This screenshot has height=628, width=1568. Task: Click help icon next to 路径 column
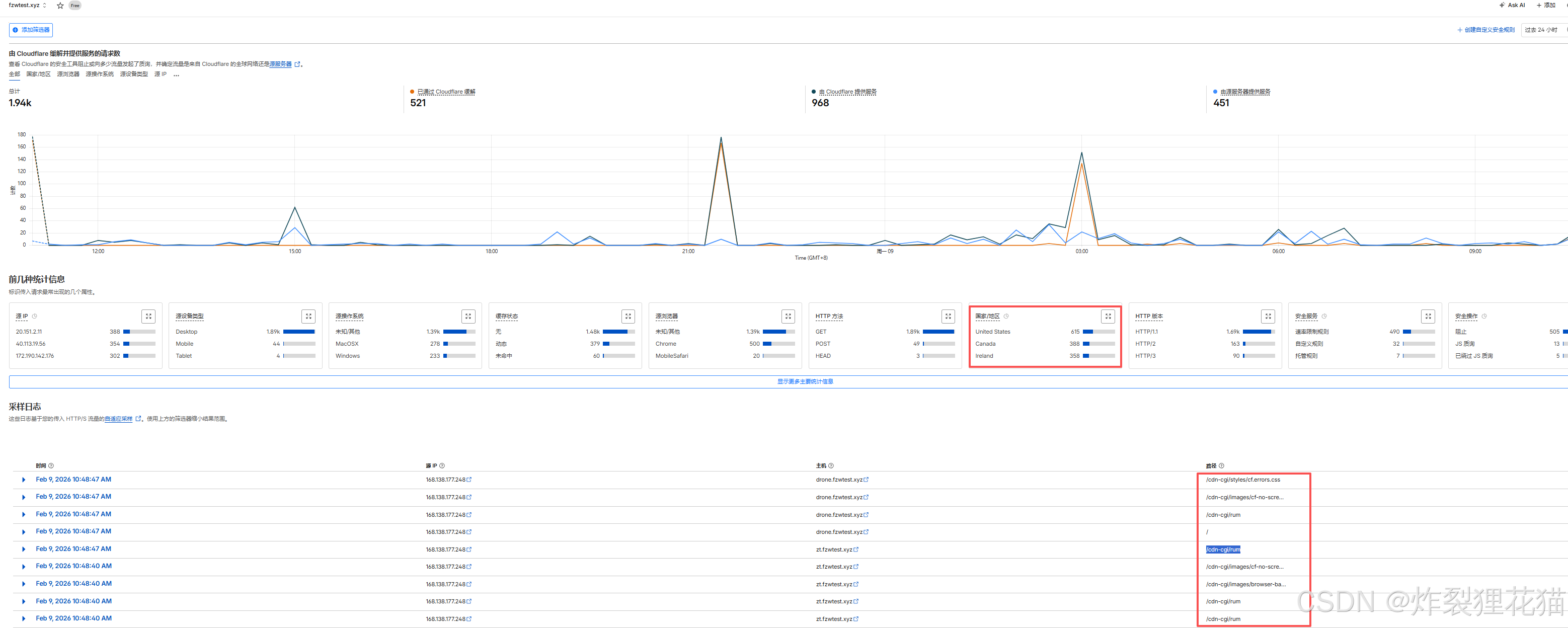point(1221,466)
